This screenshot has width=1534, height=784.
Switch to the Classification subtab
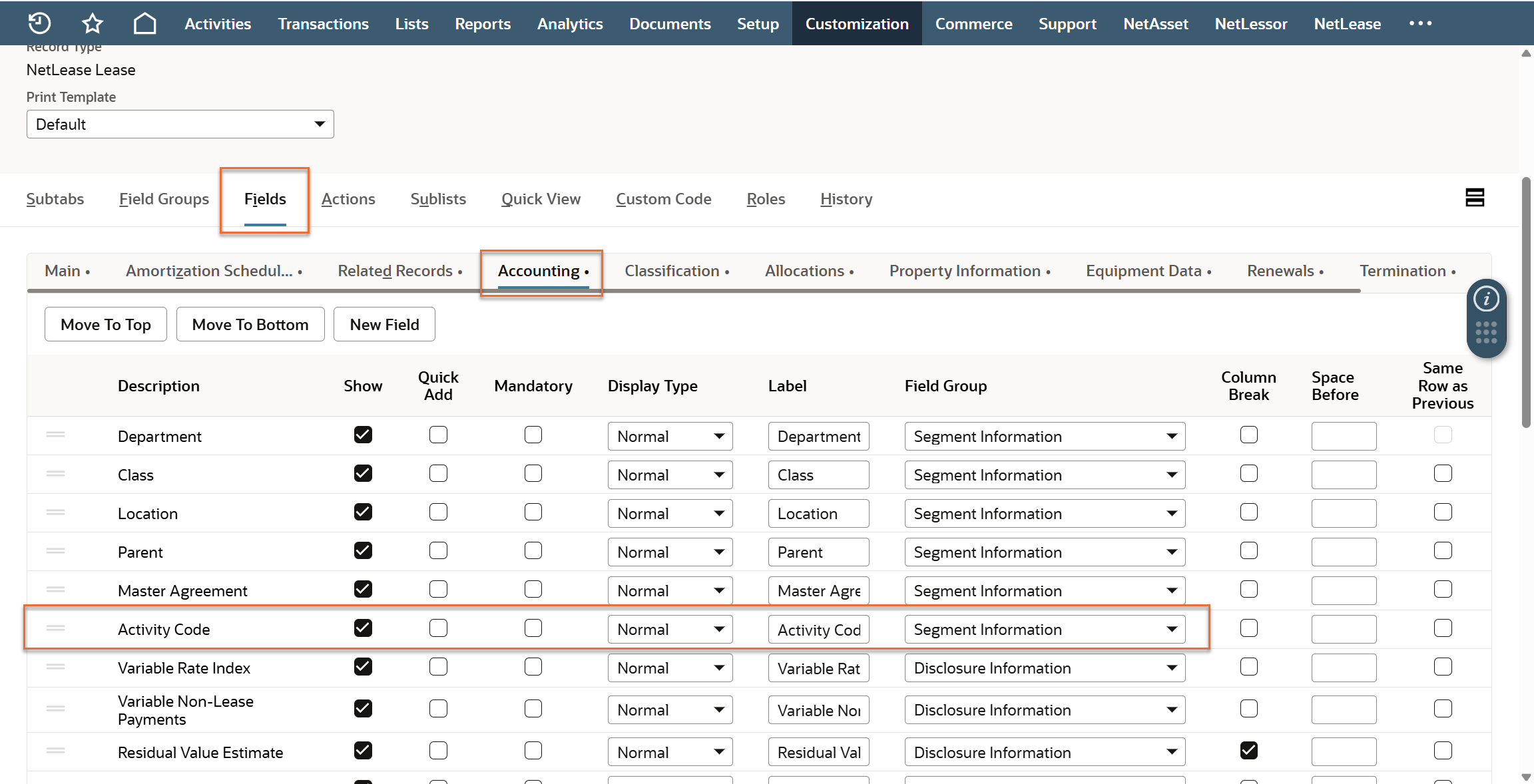click(672, 272)
